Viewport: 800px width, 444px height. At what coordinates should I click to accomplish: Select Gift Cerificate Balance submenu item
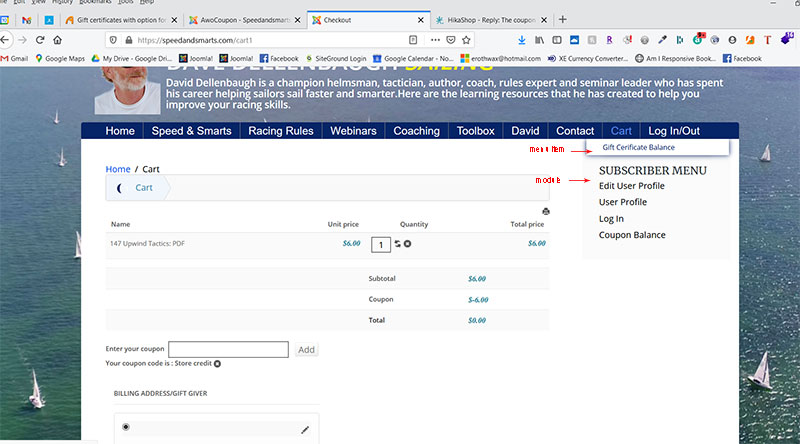[x=638, y=147]
